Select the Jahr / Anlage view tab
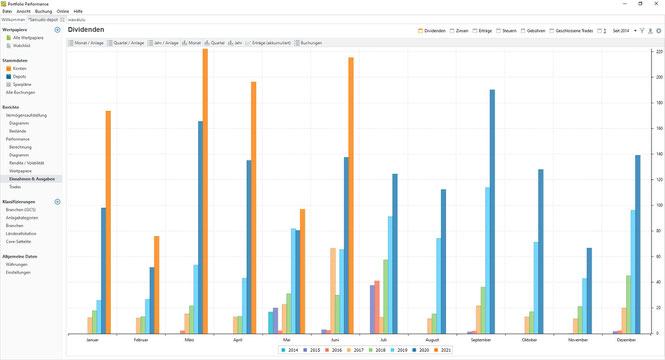 point(163,43)
